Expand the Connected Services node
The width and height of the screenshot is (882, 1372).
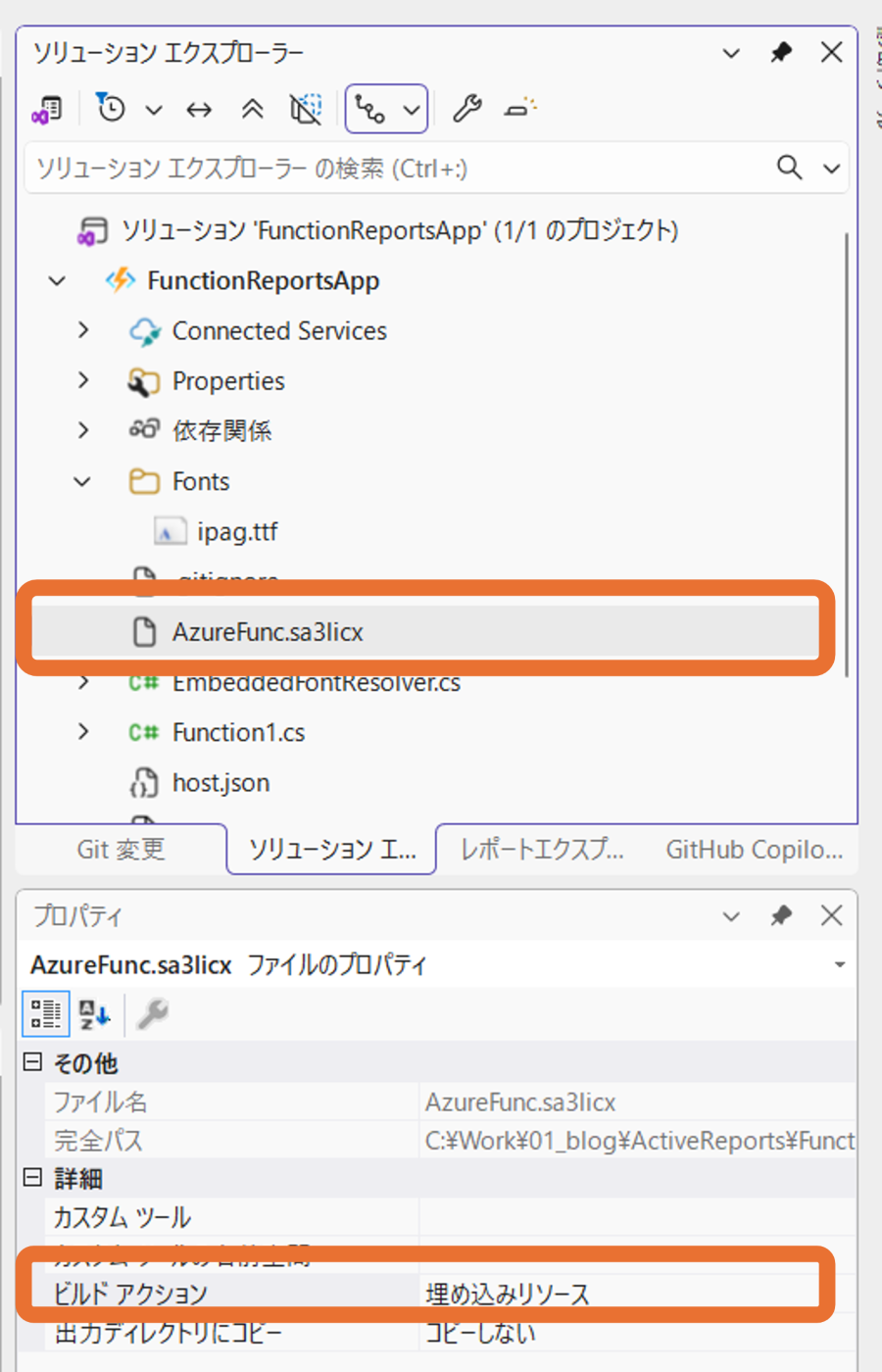click(83, 331)
